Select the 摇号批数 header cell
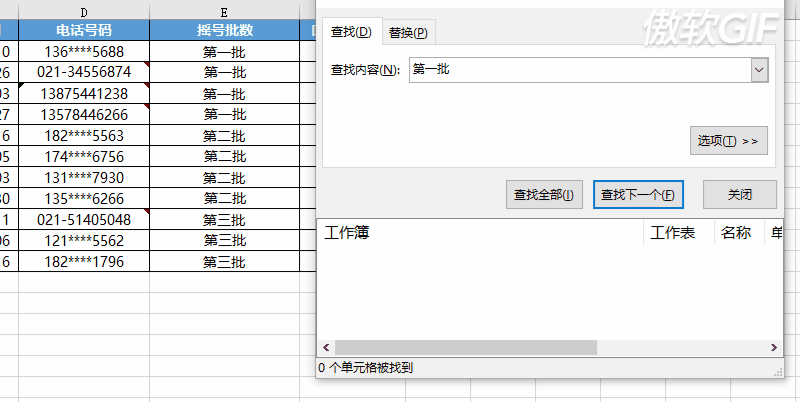Image resolution: width=800 pixels, height=402 pixels. click(224, 30)
